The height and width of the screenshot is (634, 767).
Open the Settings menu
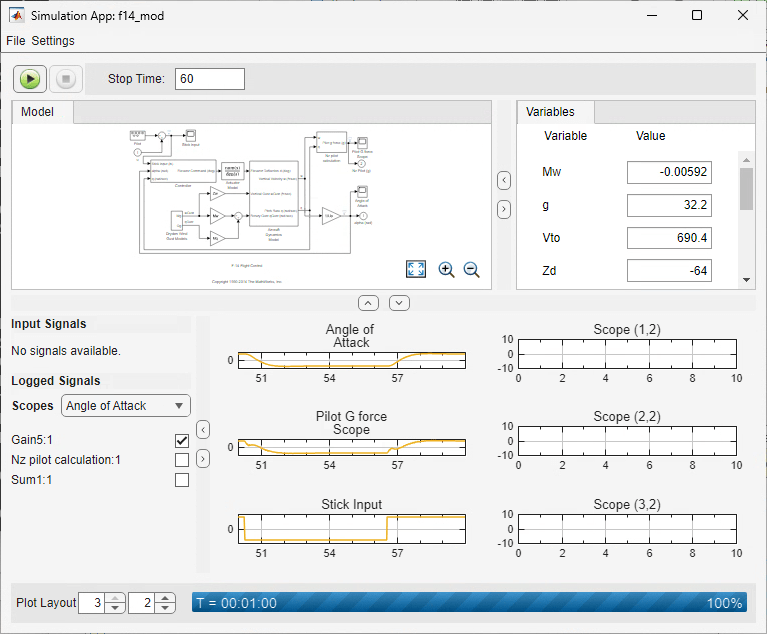pos(53,41)
